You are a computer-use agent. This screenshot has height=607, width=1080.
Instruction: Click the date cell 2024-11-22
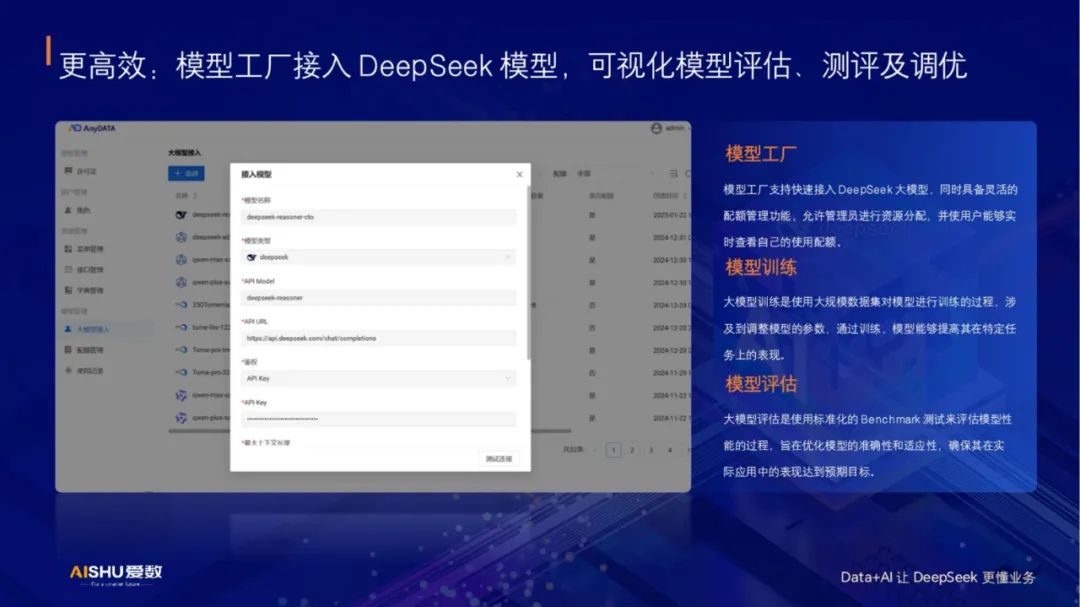(x=671, y=418)
